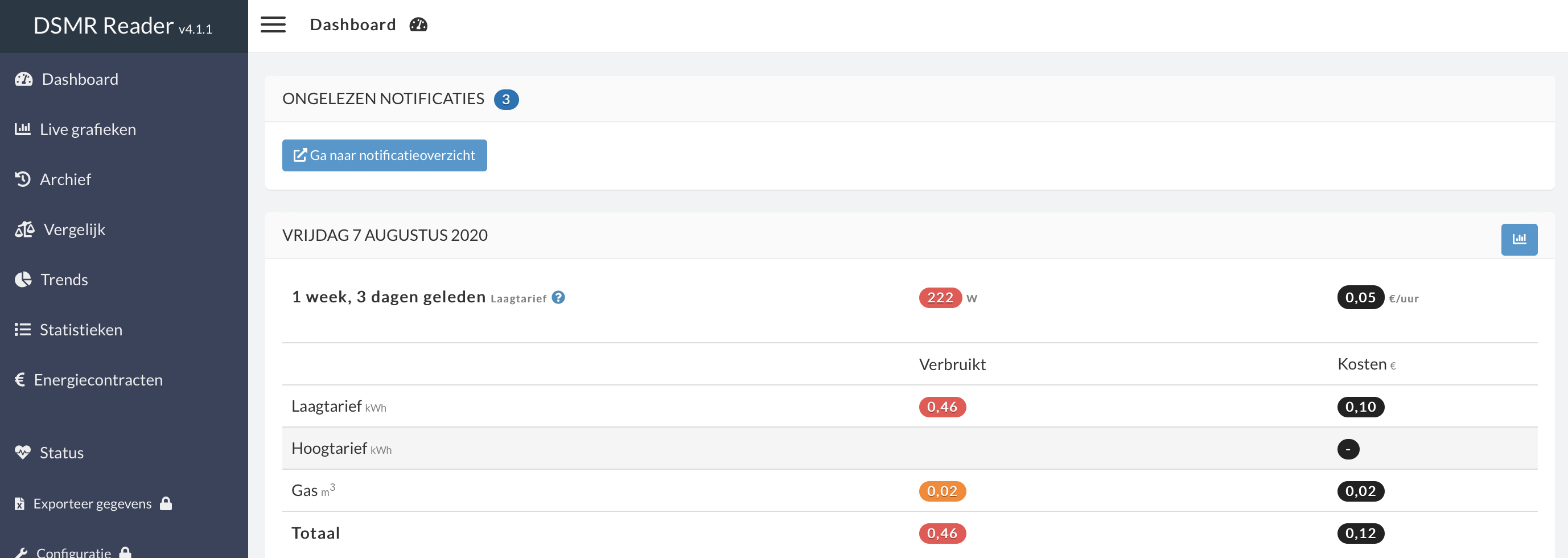Select the Energiecontracten menu entry
The image size is (1568, 558).
tap(98, 380)
